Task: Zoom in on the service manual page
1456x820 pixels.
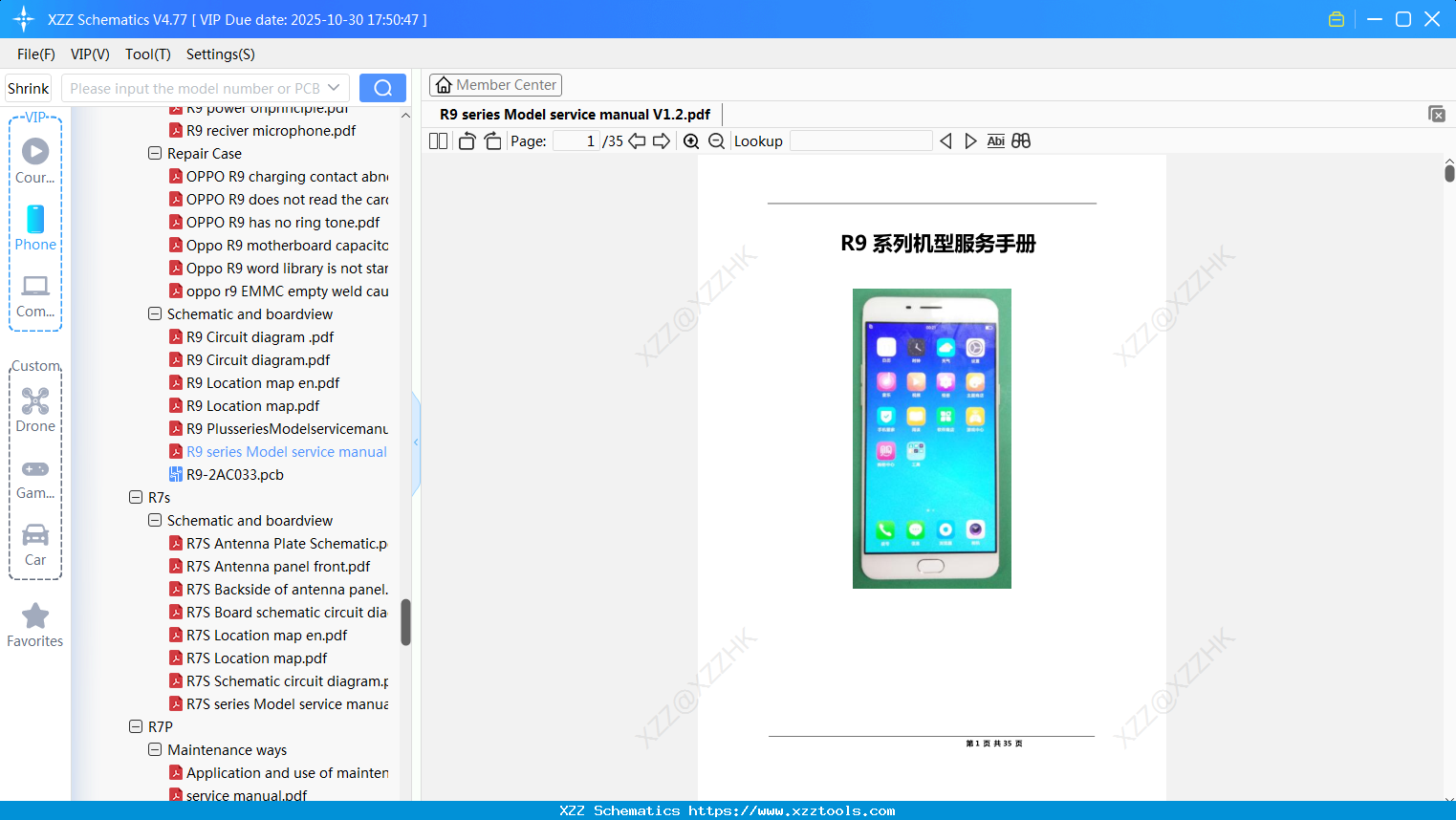Action: (x=690, y=140)
